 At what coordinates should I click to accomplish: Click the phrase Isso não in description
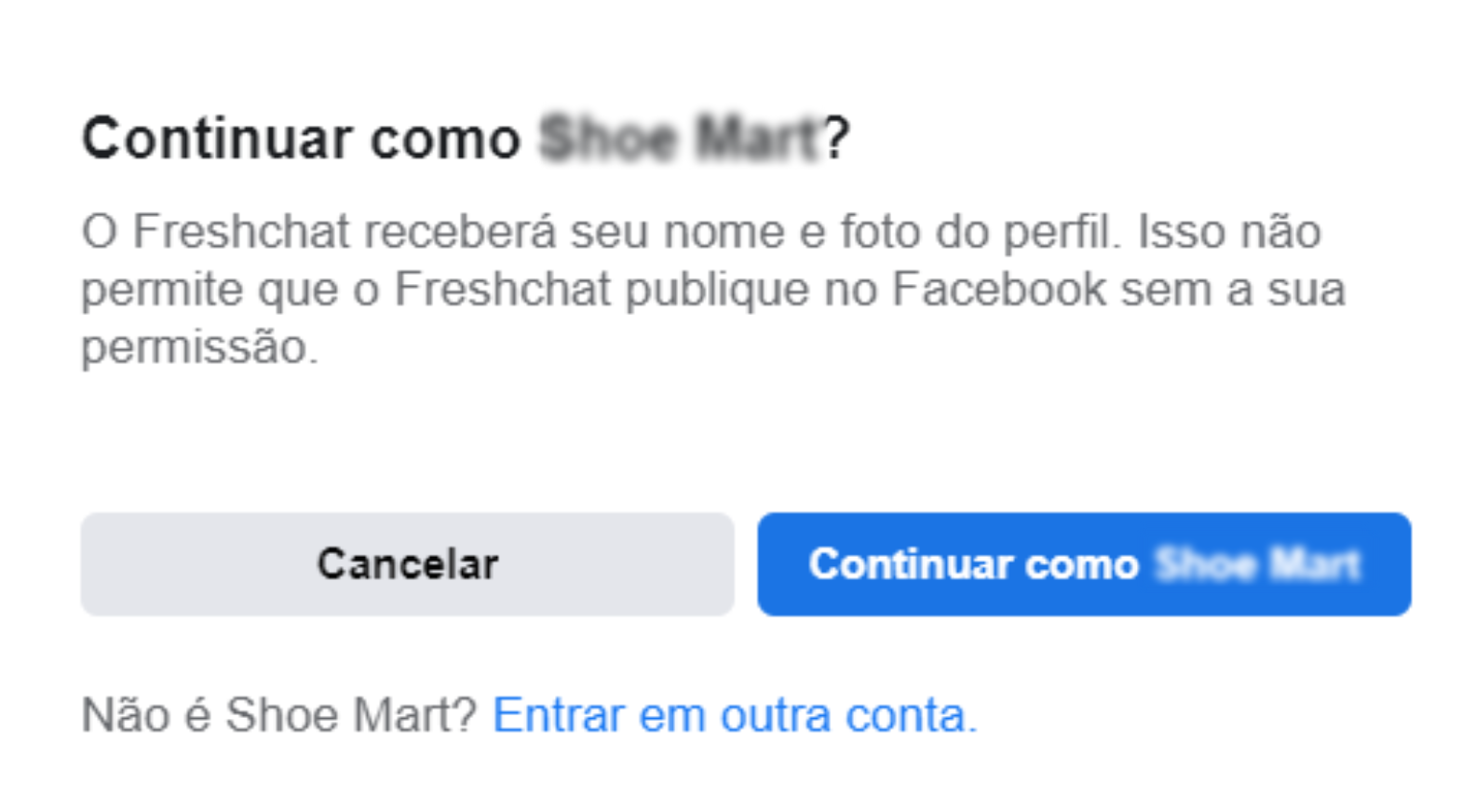tap(1228, 231)
